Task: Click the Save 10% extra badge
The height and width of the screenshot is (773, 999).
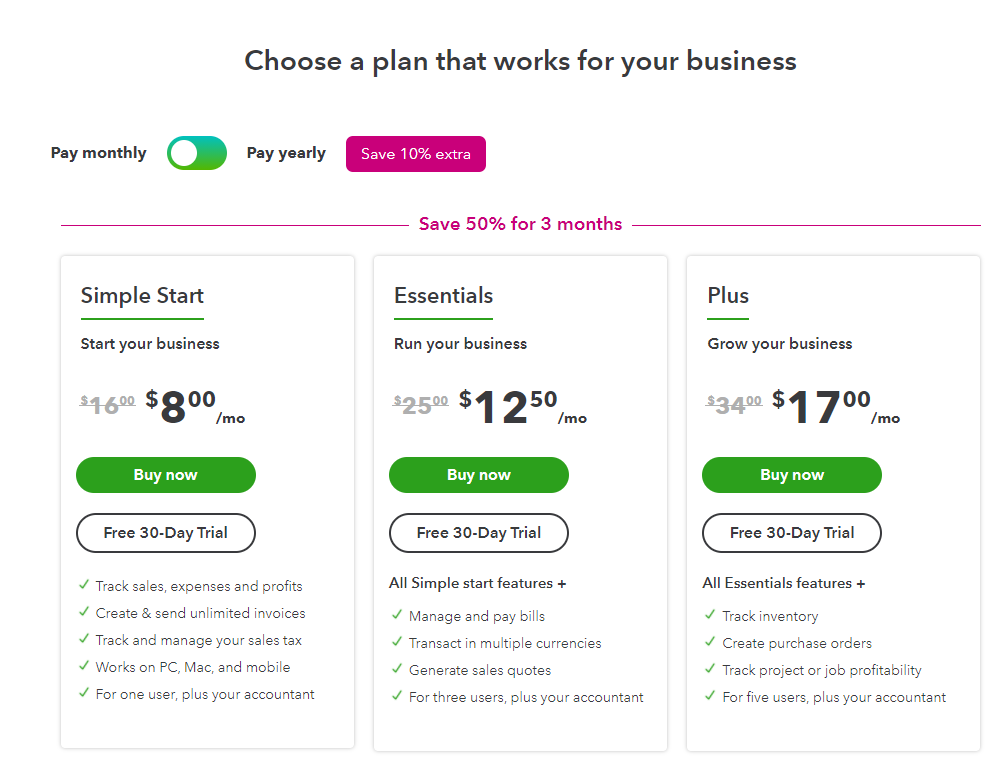Action: 415,154
